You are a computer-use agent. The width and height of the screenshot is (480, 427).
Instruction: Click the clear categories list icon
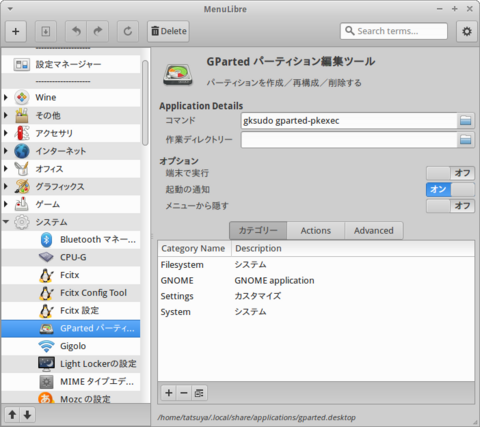[199, 393]
